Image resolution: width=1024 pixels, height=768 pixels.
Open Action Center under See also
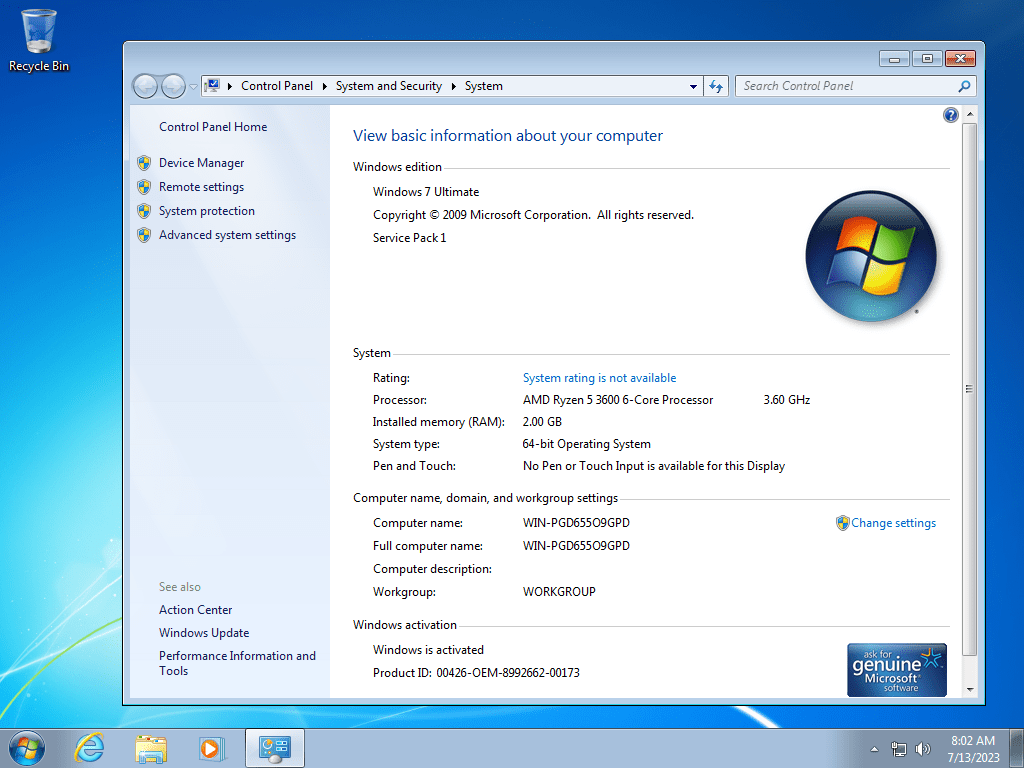coord(195,610)
